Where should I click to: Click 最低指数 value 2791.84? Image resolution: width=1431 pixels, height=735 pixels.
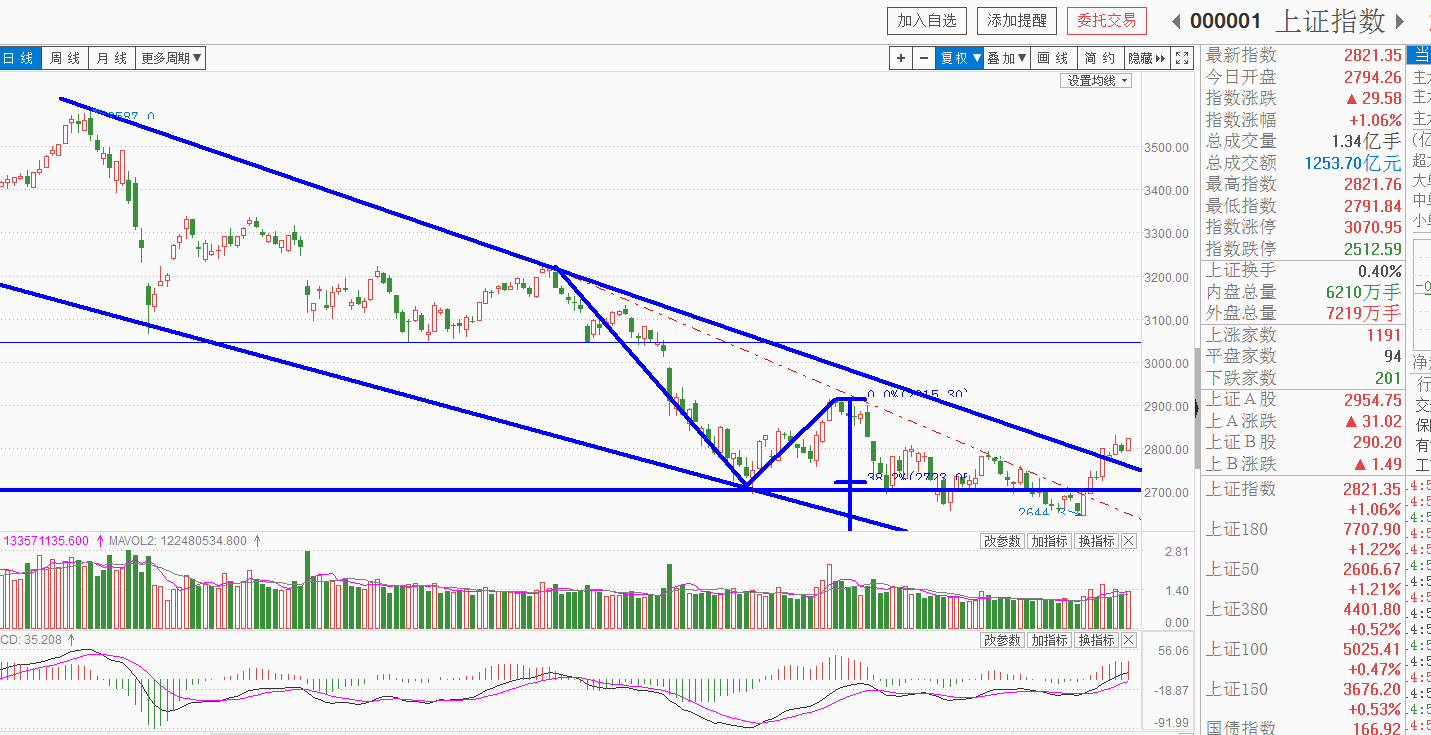click(1373, 206)
